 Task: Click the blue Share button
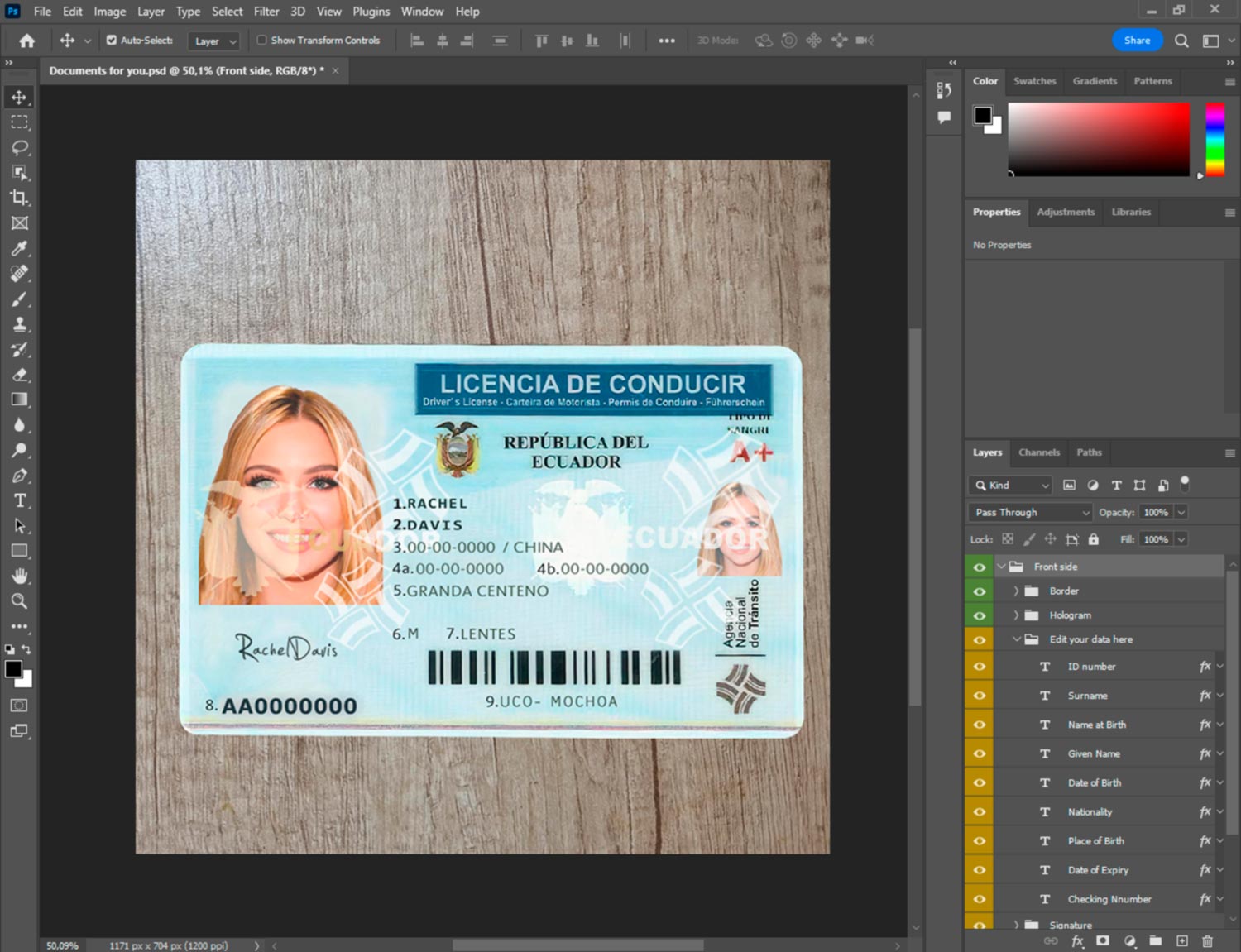pos(1137,40)
